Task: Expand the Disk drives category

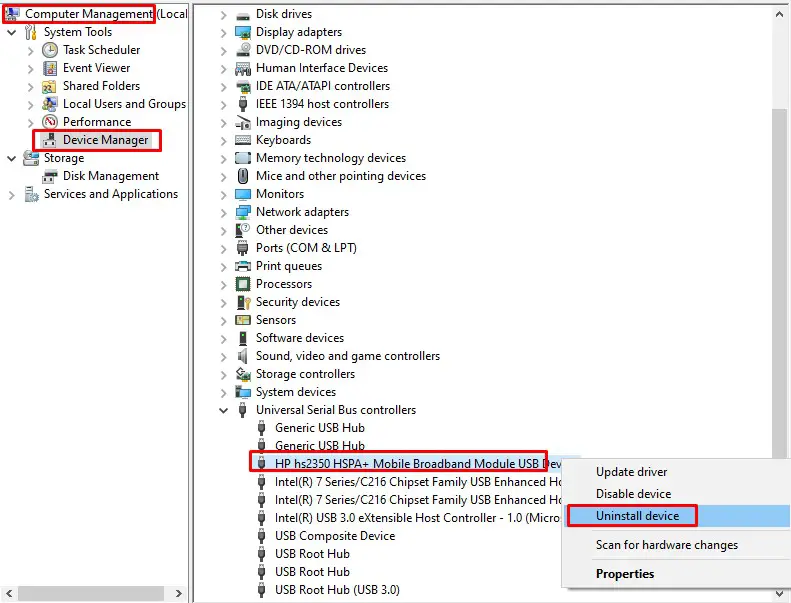Action: (223, 15)
